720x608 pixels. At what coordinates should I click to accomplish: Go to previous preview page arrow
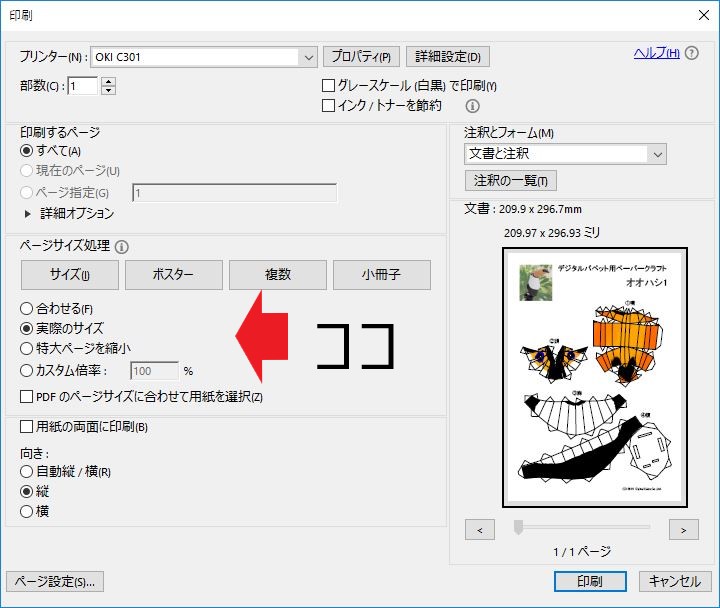480,530
